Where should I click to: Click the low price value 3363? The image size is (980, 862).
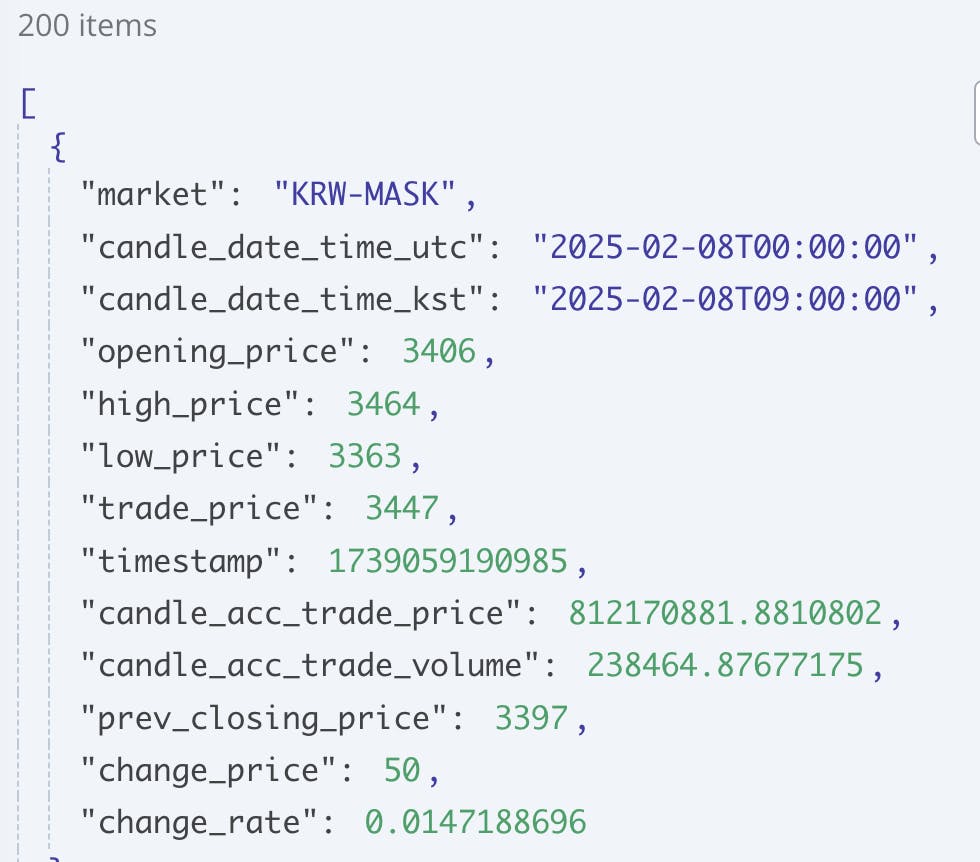pyautogui.click(x=365, y=456)
